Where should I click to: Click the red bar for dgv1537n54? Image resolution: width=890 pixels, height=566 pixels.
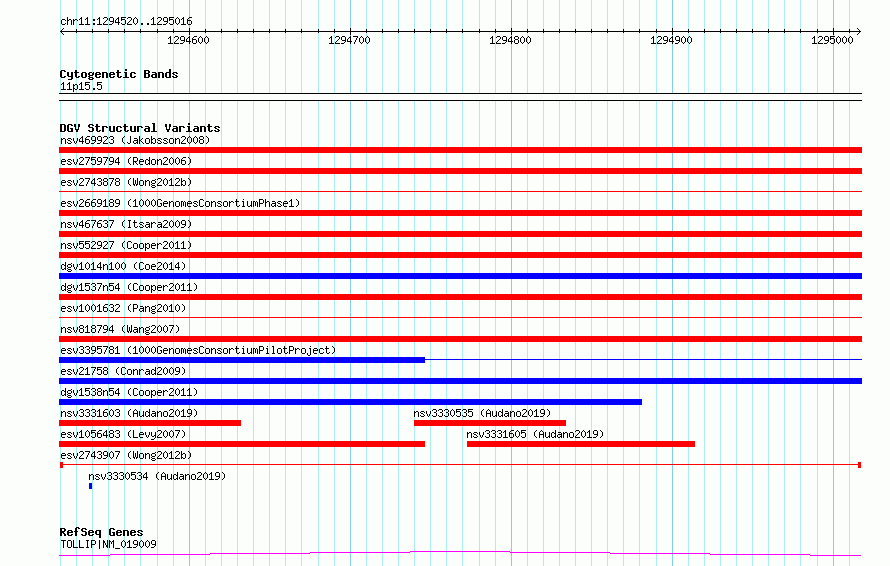tap(460, 297)
